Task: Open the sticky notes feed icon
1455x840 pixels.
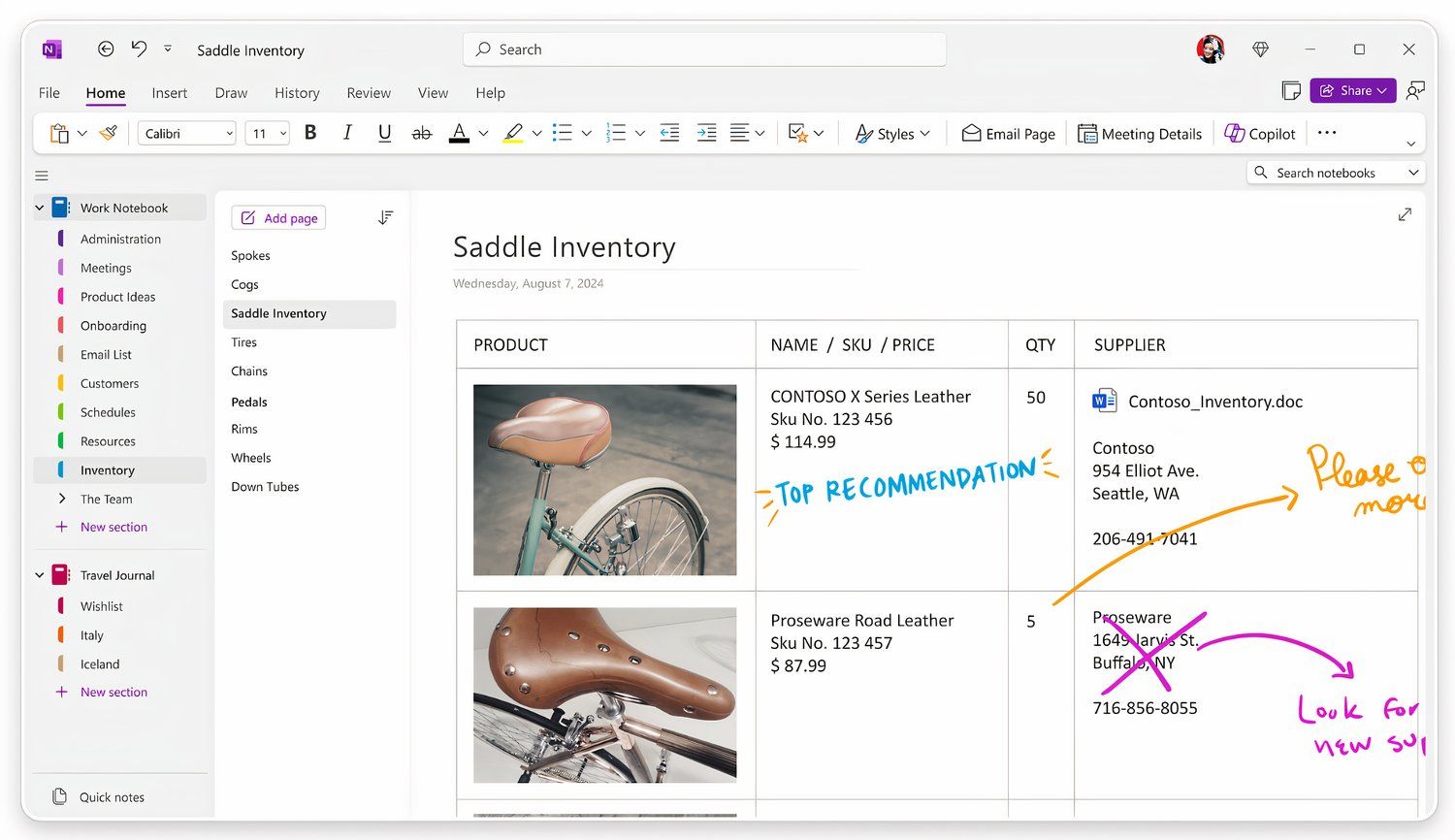Action: pyautogui.click(x=1291, y=91)
